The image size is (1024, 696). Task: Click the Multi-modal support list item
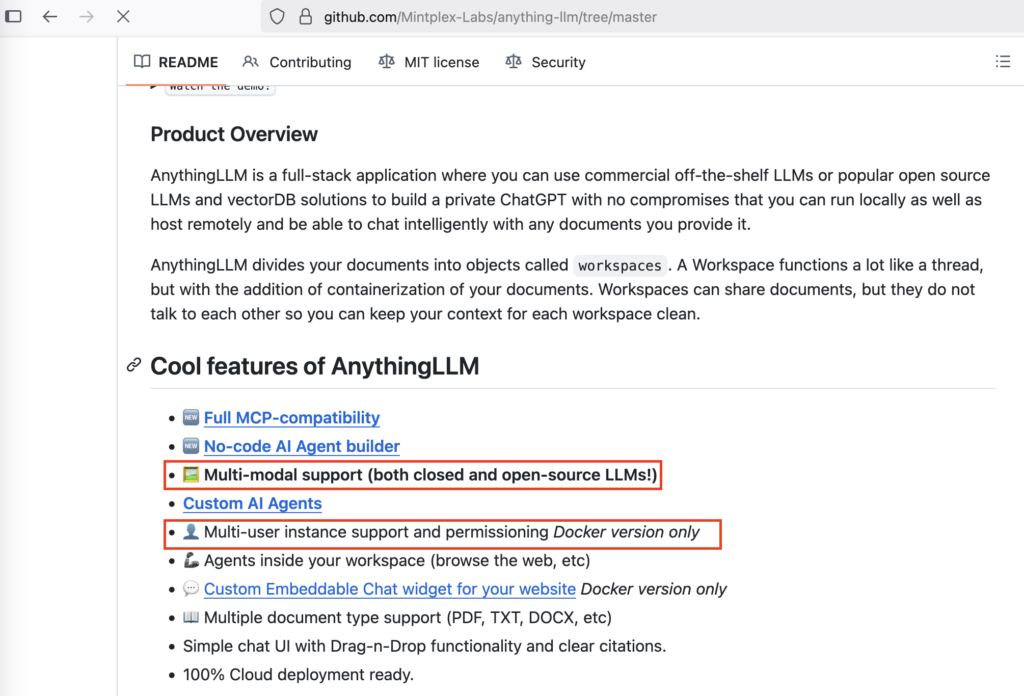tap(420, 475)
